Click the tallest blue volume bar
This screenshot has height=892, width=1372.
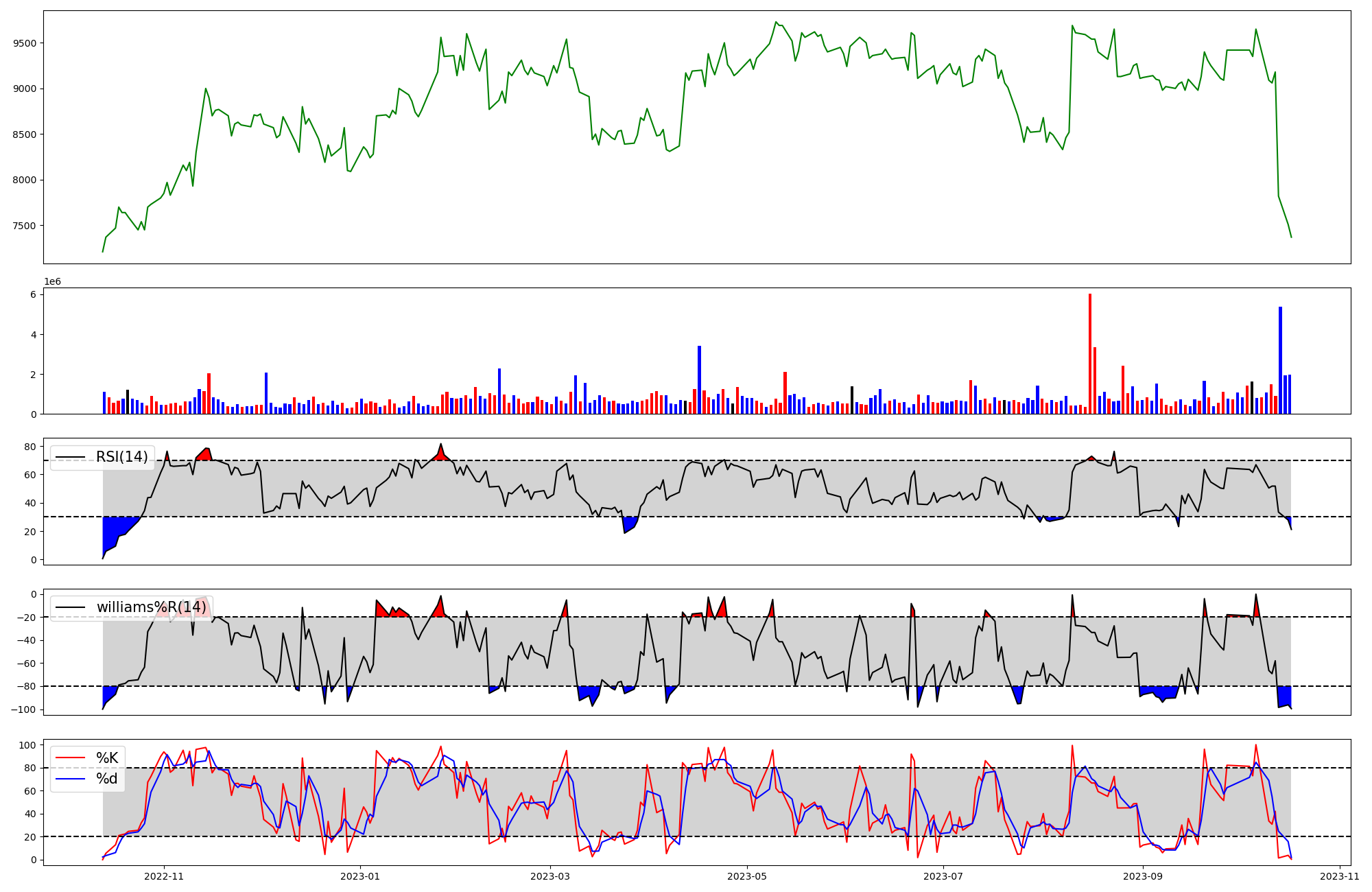[1280, 360]
